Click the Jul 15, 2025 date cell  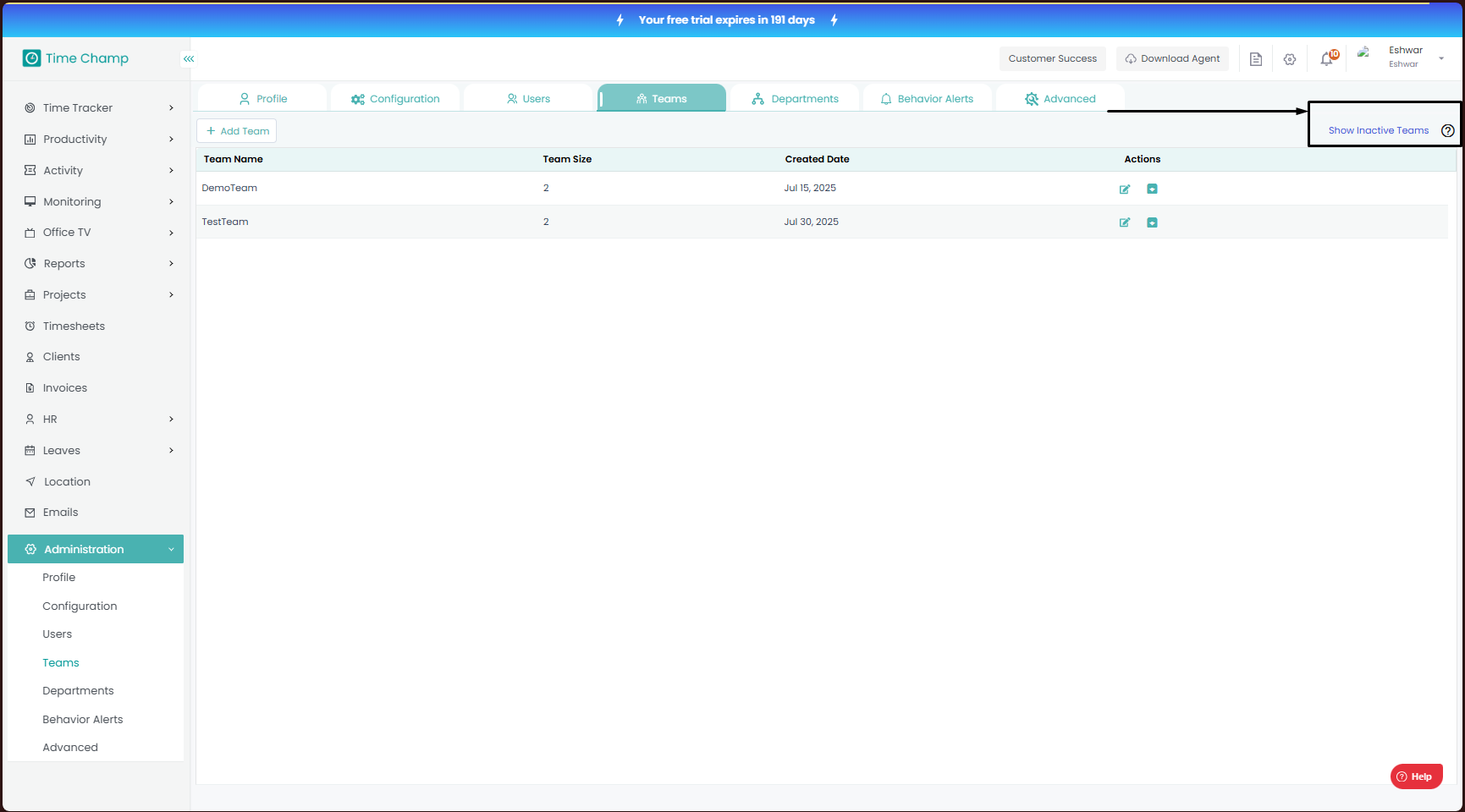point(810,188)
